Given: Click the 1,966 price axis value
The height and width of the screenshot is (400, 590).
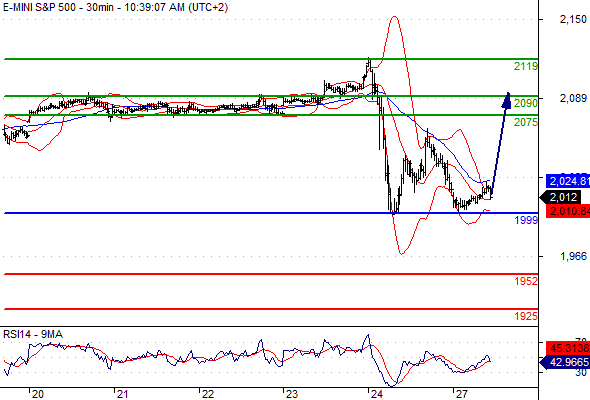Looking at the screenshot, I should tap(573, 256).
